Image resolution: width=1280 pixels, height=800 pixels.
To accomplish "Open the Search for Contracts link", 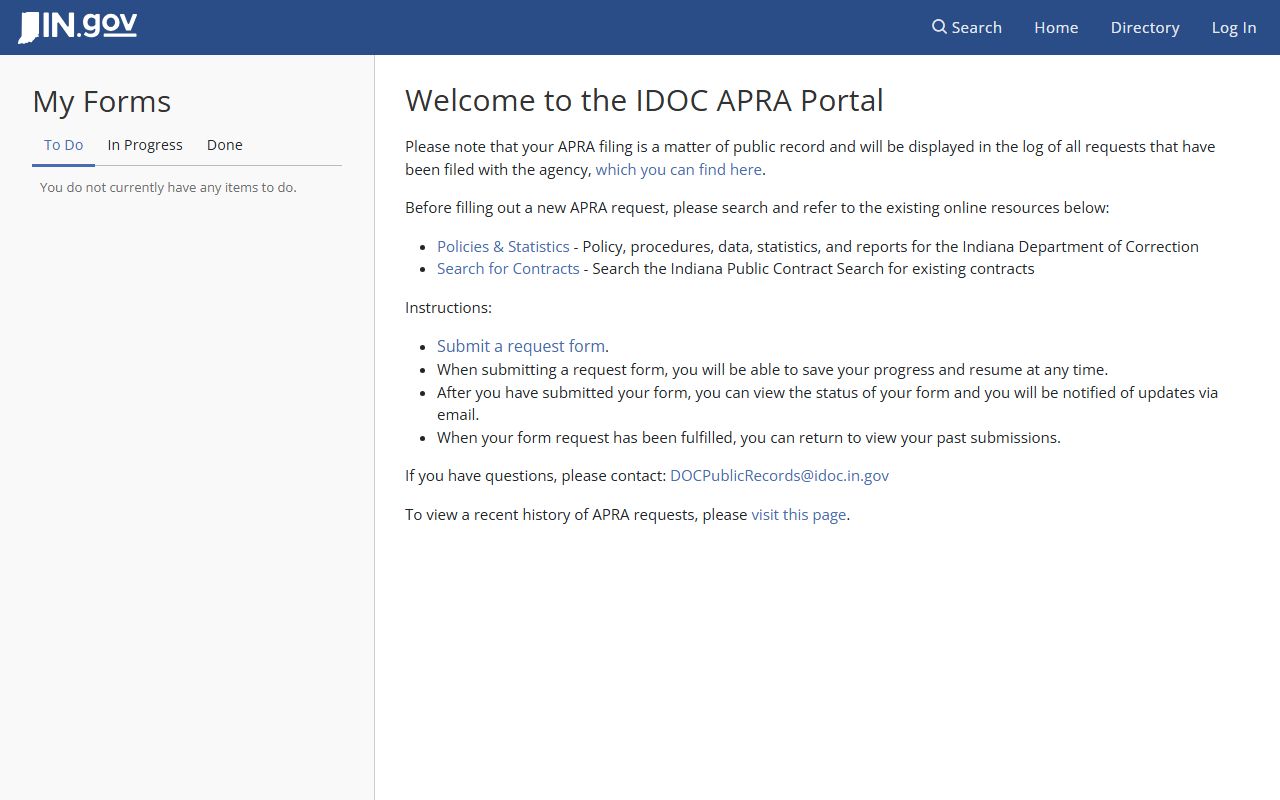I will click(508, 269).
